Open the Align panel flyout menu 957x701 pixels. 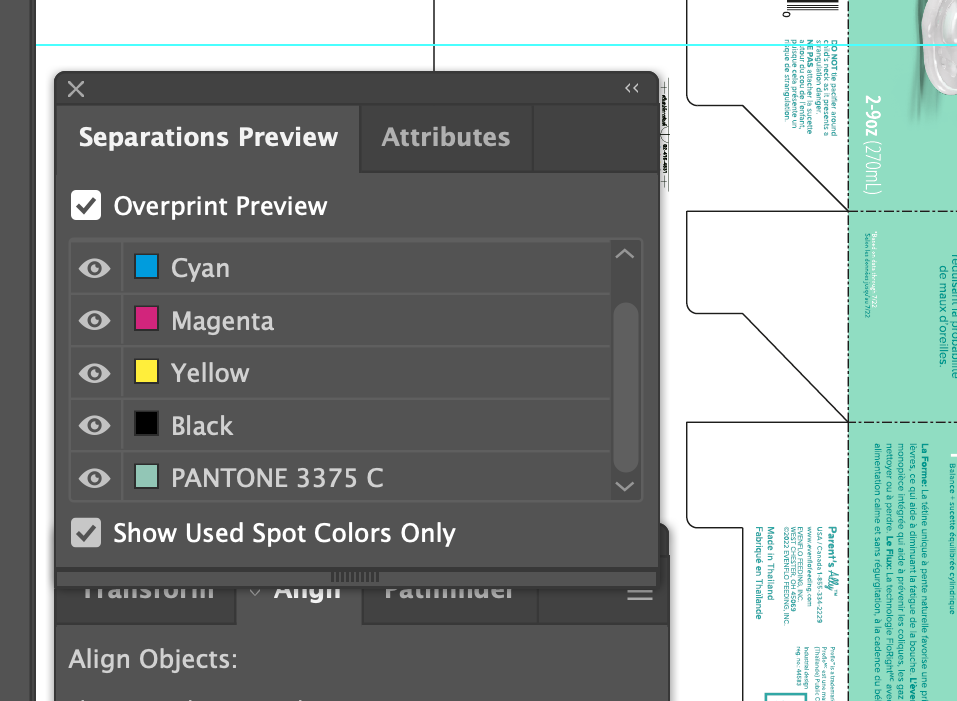pos(638,592)
